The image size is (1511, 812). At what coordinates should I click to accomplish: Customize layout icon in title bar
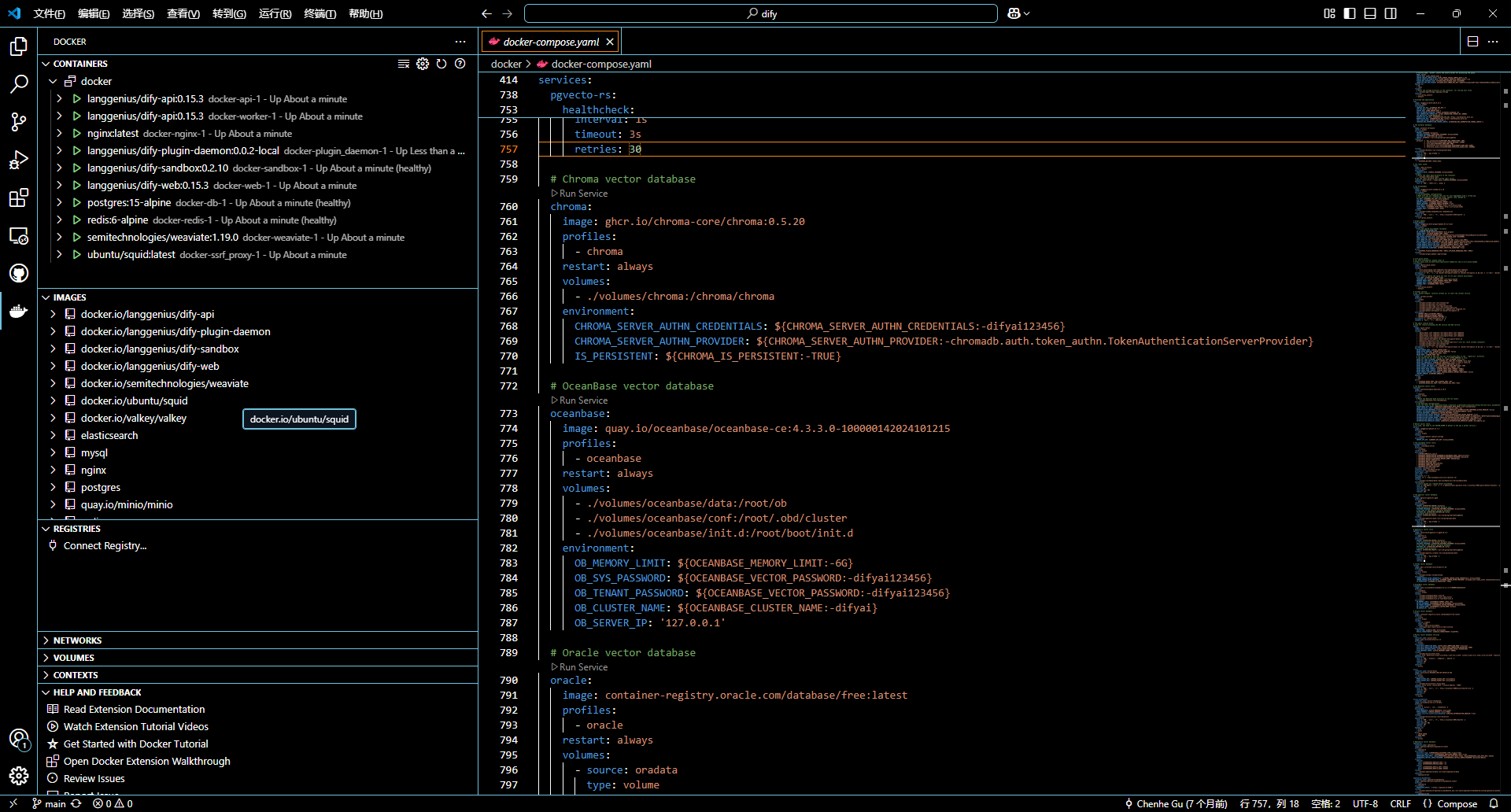pyautogui.click(x=1329, y=13)
